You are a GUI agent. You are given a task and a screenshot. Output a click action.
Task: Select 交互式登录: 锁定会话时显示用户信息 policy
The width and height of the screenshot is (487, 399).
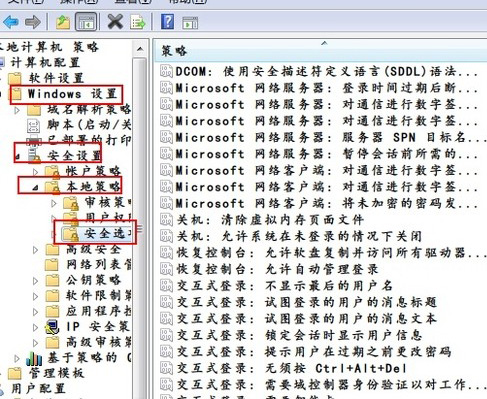tap(299, 335)
